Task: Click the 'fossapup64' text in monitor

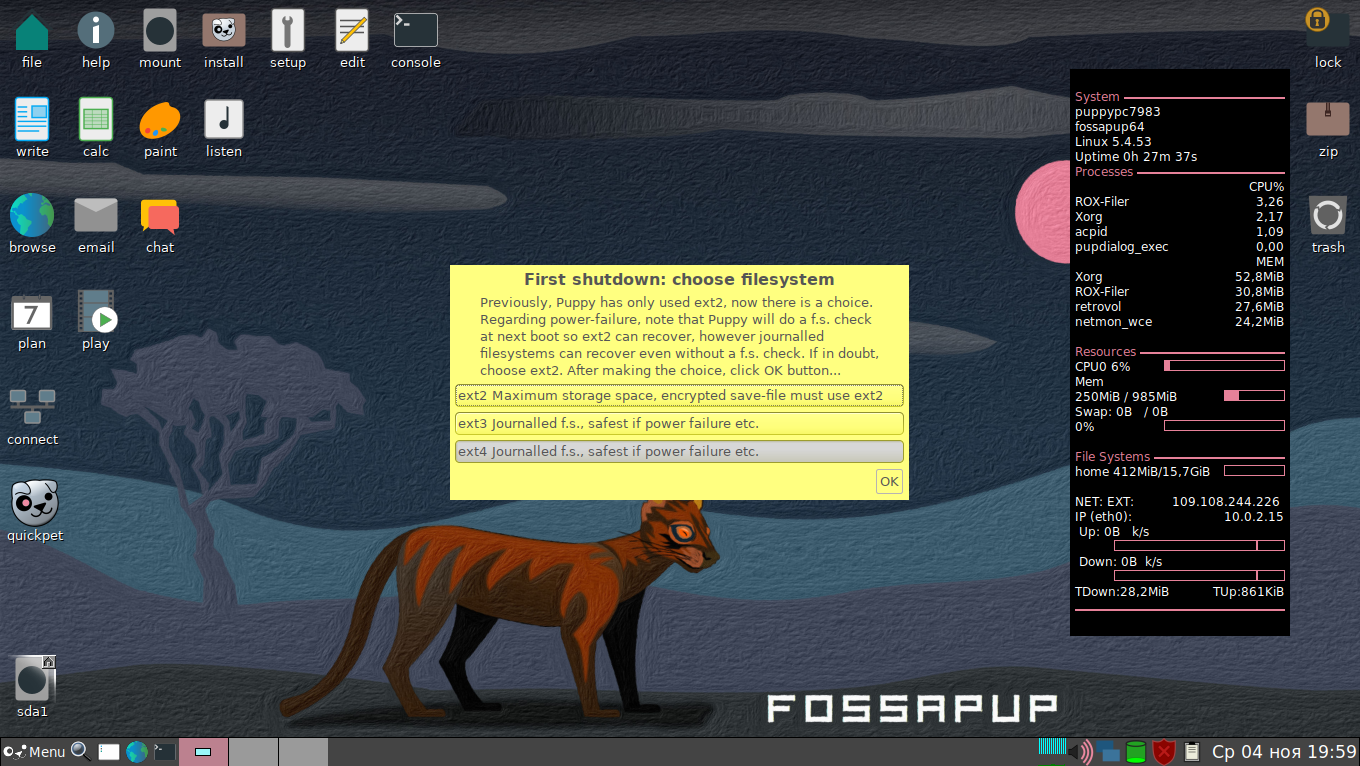Action: click(1110, 127)
